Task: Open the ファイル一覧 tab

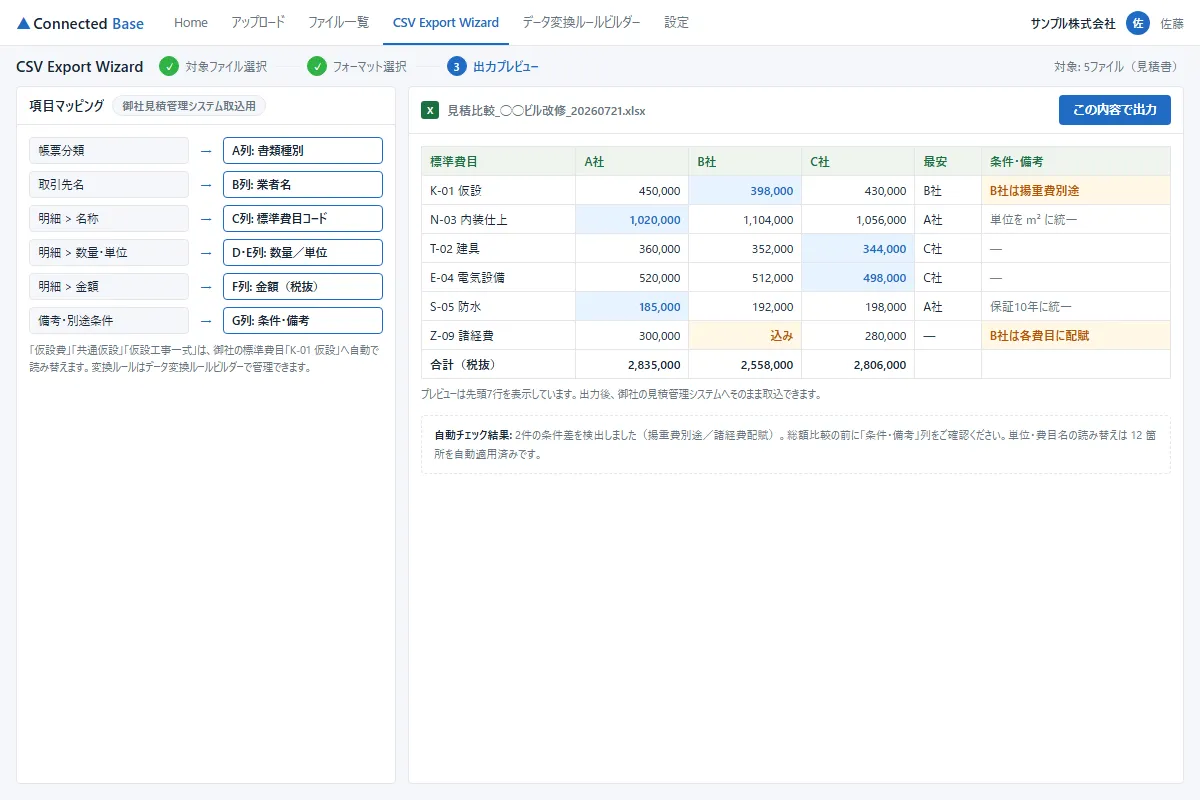Action: click(x=339, y=22)
